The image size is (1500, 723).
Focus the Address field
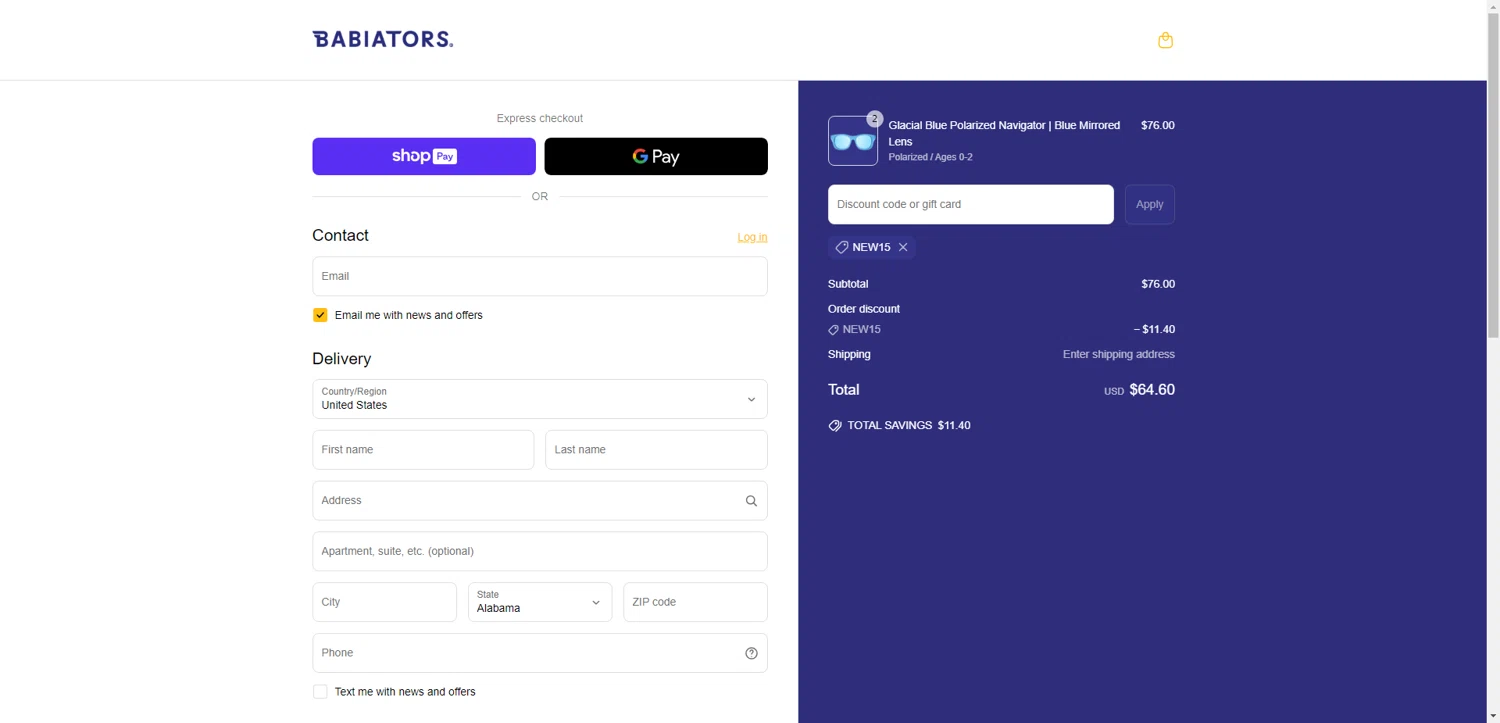[x=540, y=501]
